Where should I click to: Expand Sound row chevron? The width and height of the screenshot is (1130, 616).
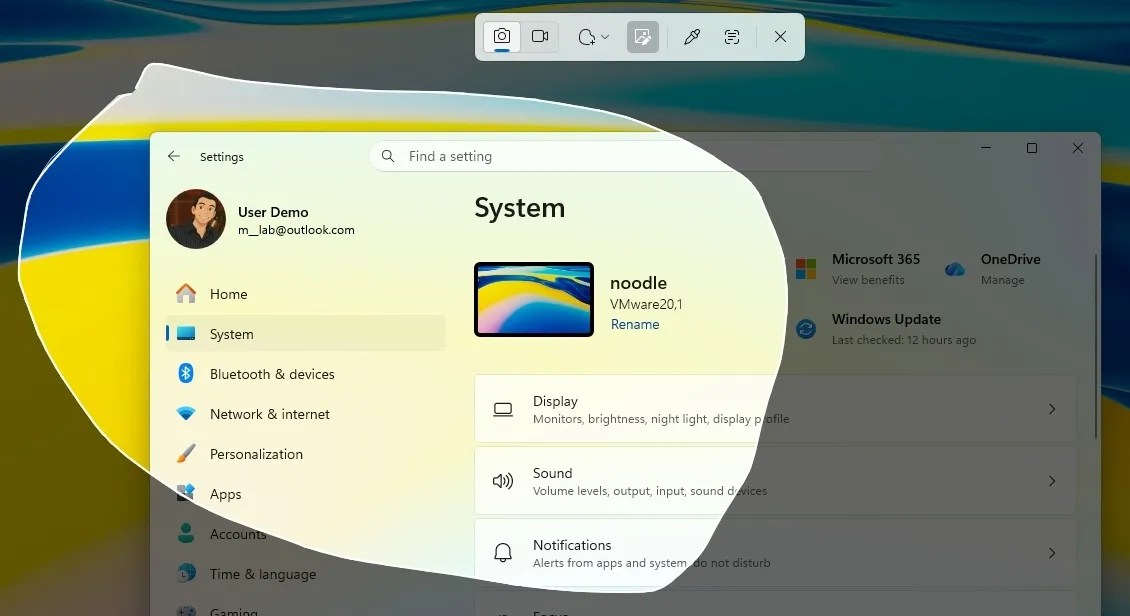(1052, 481)
